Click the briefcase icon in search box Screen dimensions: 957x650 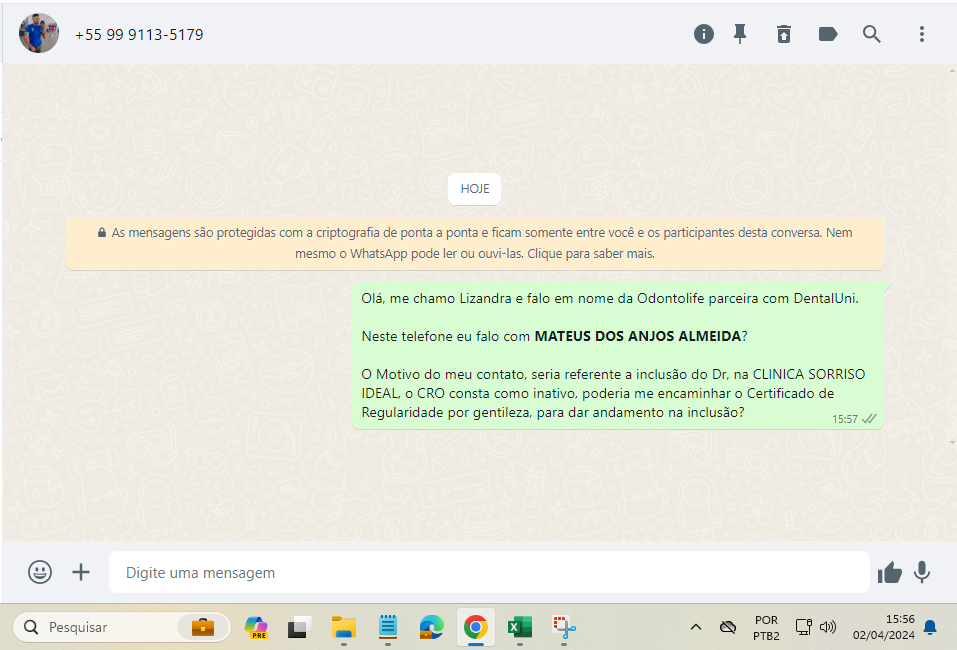(x=203, y=627)
